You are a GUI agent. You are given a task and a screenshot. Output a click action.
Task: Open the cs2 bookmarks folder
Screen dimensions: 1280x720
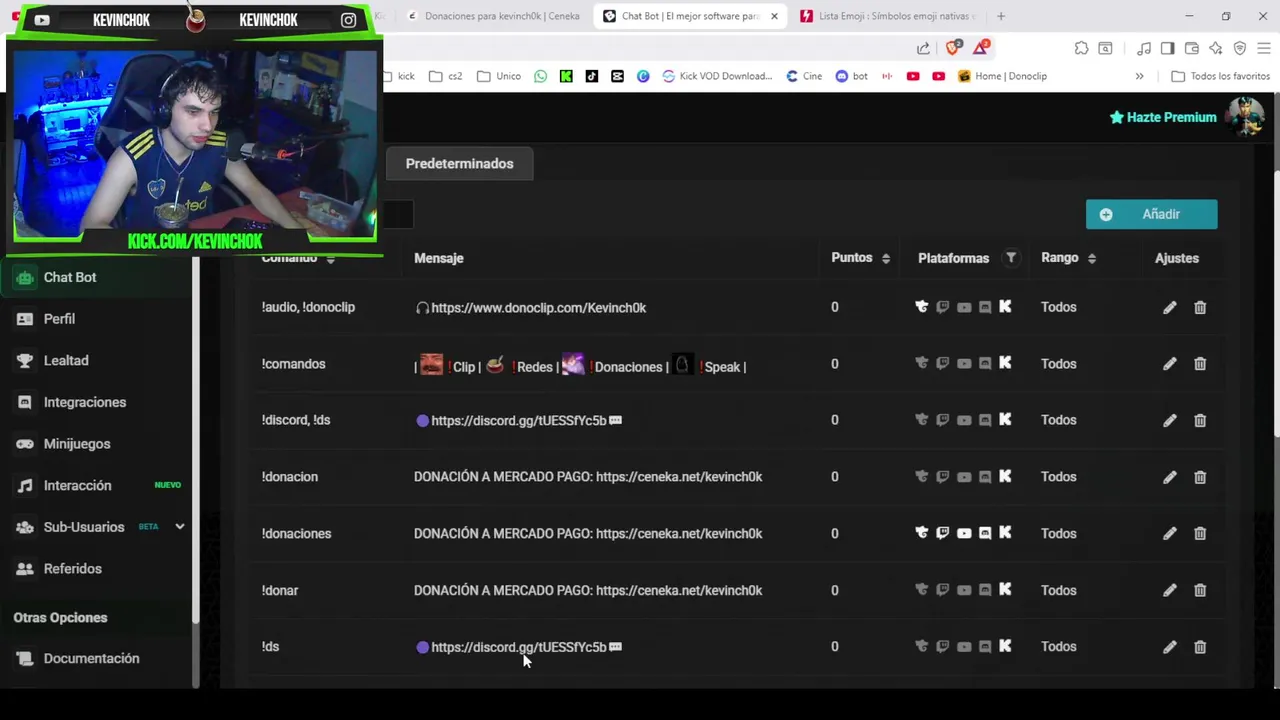tap(445, 76)
